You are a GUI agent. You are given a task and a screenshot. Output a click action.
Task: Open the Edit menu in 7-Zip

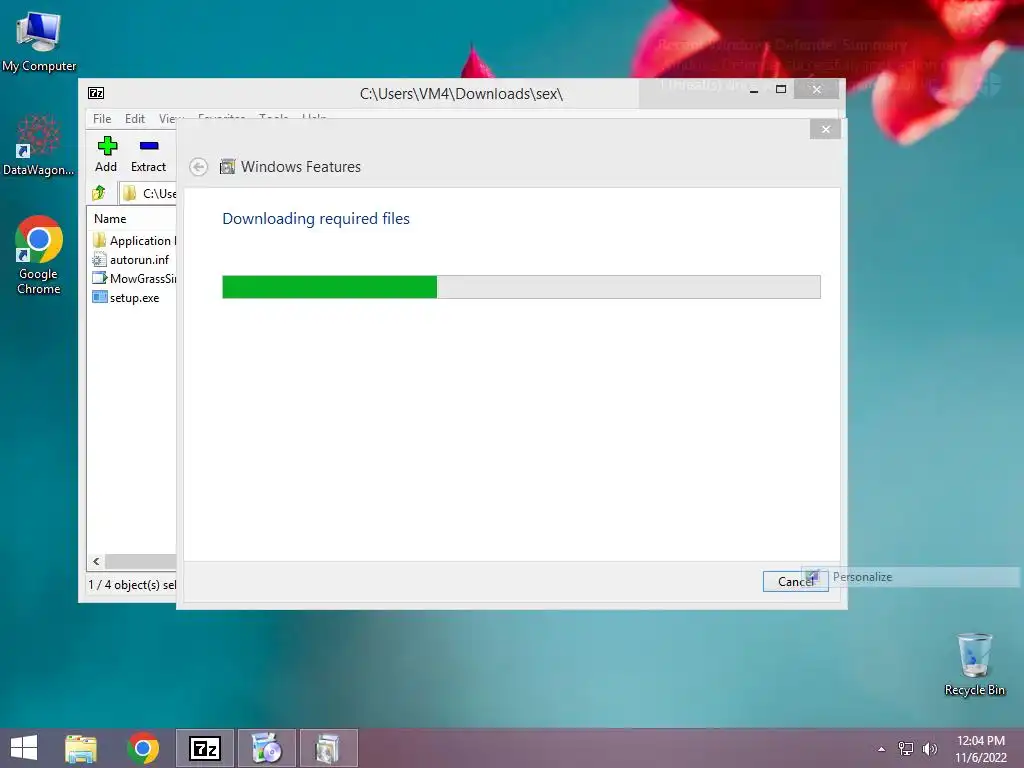point(135,118)
